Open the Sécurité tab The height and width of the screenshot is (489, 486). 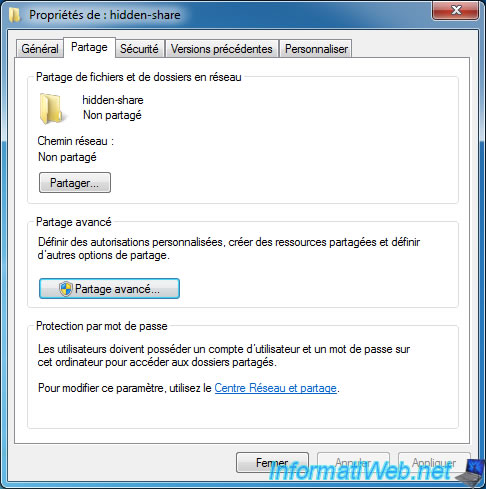click(139, 49)
